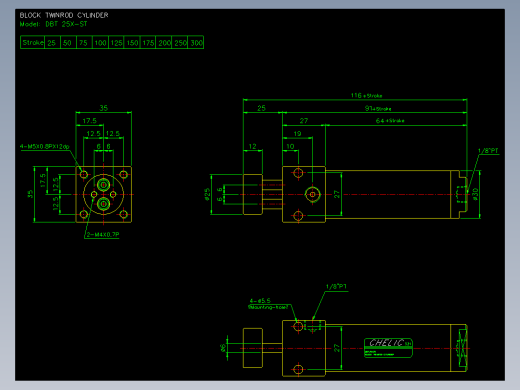Select stroke value 300 in the table

pyautogui.click(x=196, y=43)
